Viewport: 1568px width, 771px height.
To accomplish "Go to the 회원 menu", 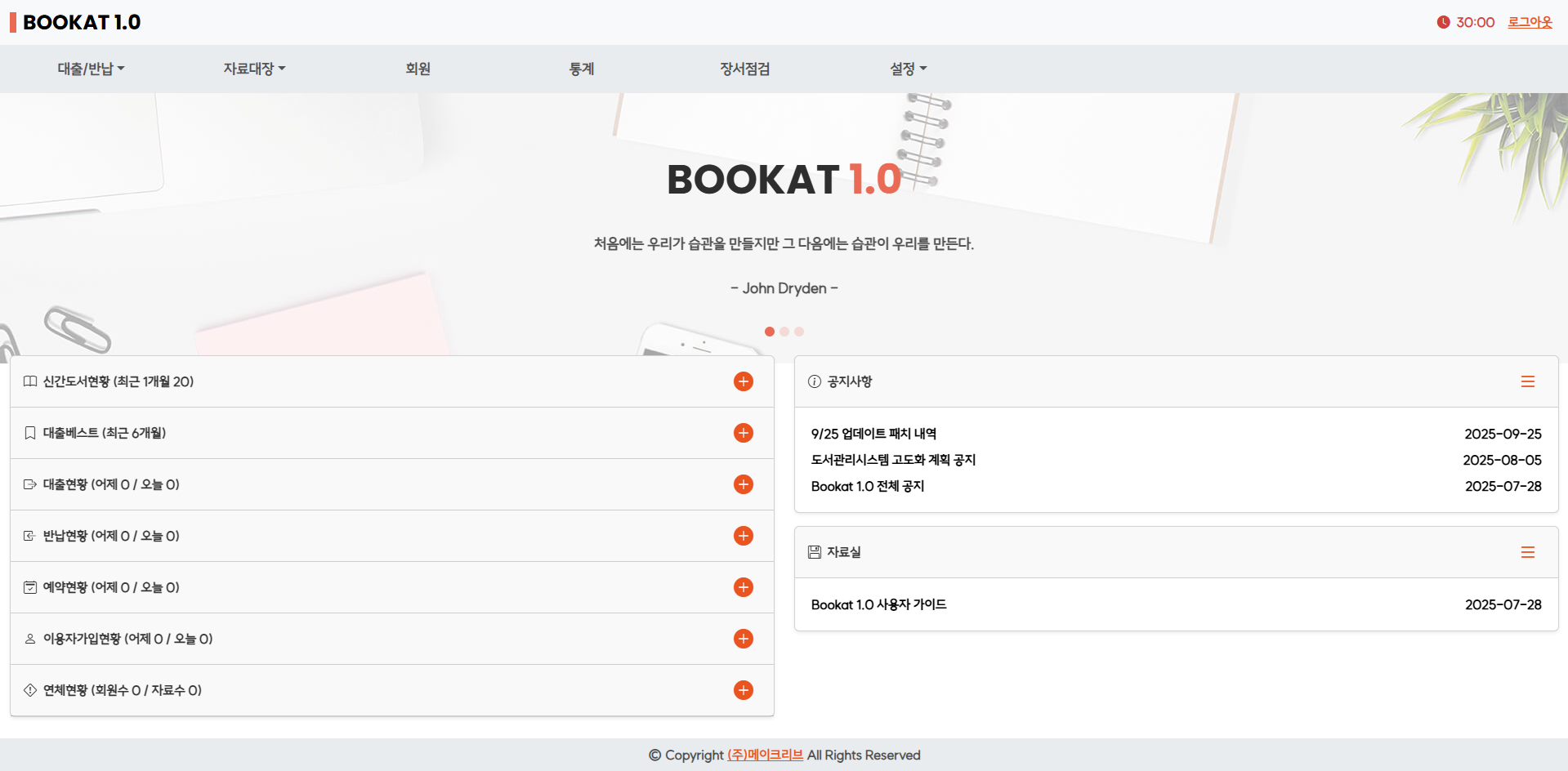I will (418, 69).
